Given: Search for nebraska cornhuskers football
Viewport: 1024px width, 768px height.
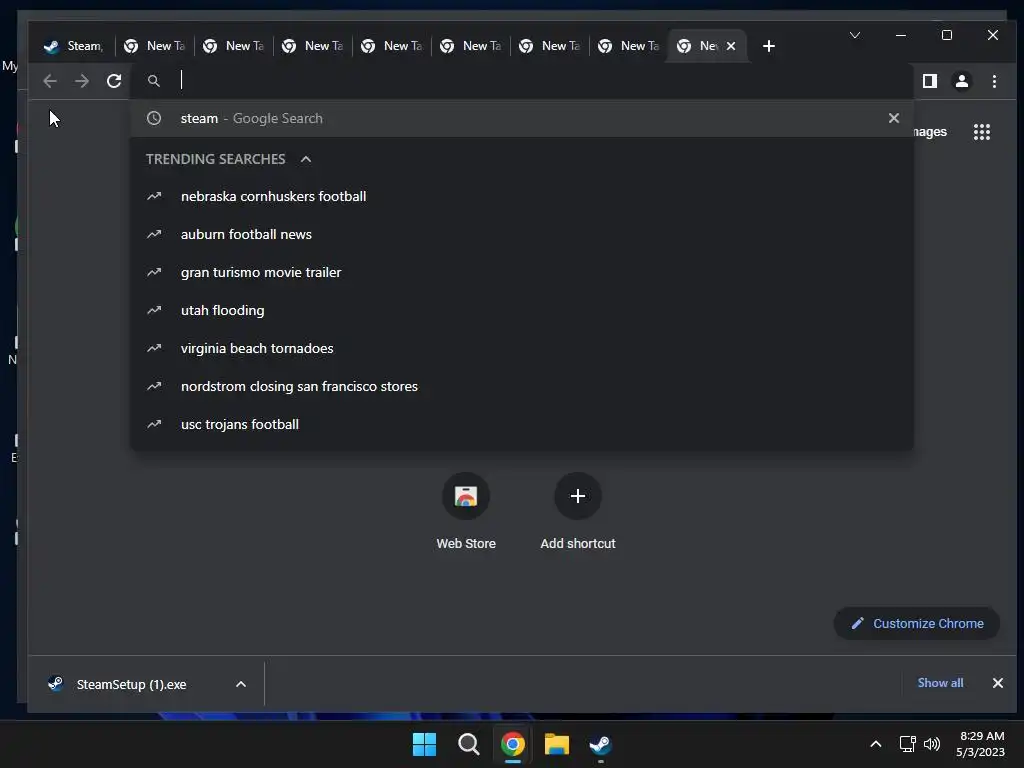Looking at the screenshot, I should click(x=521, y=197).
